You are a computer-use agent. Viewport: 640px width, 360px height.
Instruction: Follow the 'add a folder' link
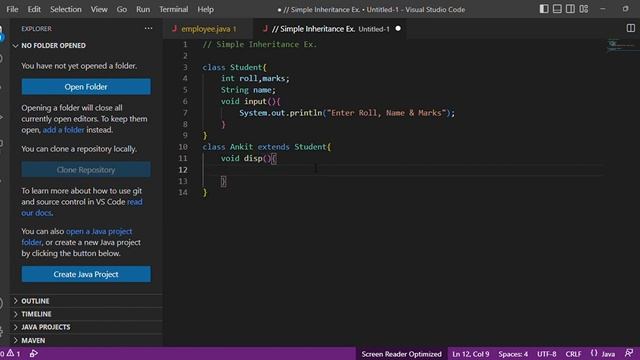tap(63, 130)
